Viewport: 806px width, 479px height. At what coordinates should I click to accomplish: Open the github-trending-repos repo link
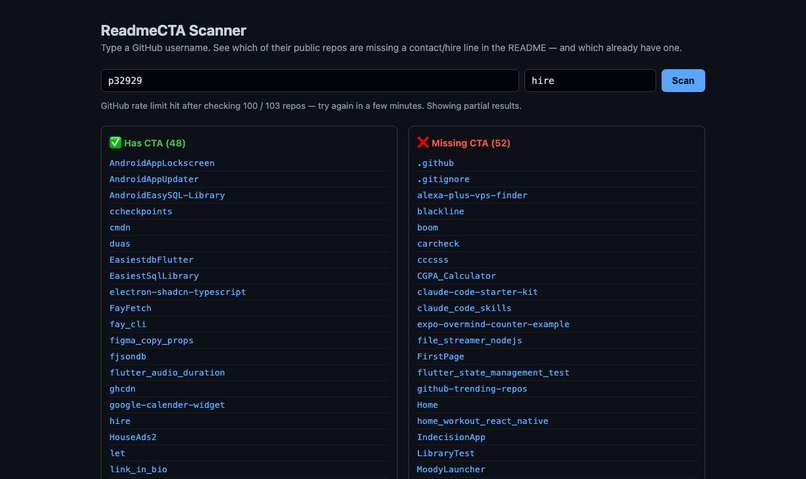click(472, 389)
